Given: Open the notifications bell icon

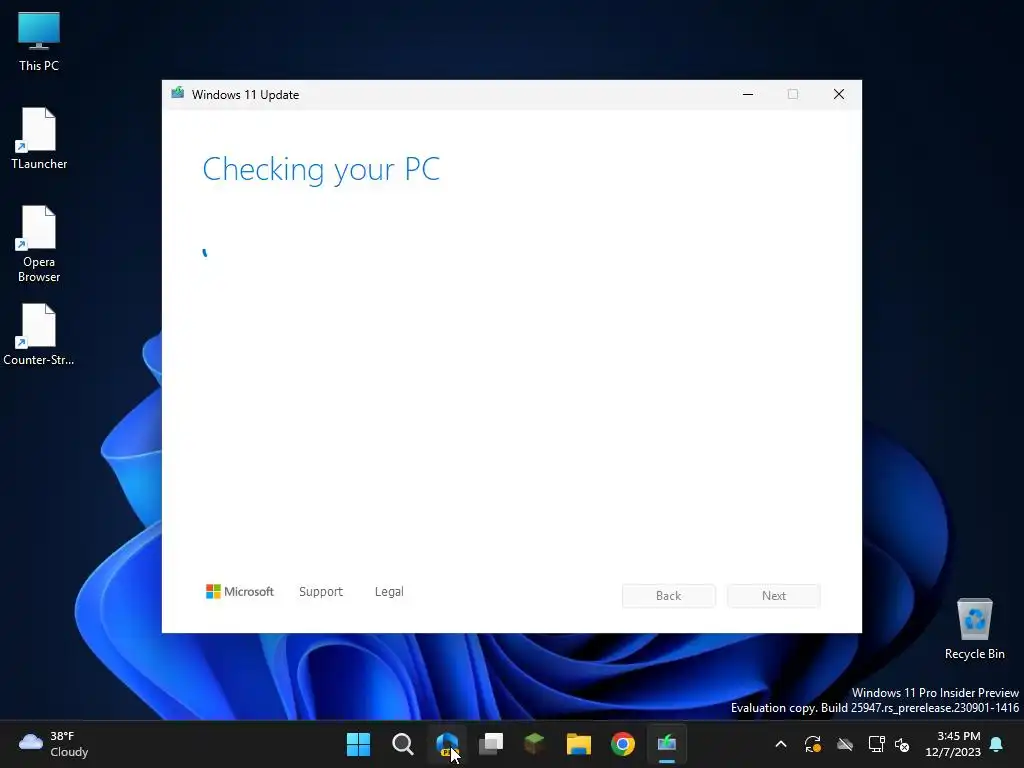Looking at the screenshot, I should 996,744.
